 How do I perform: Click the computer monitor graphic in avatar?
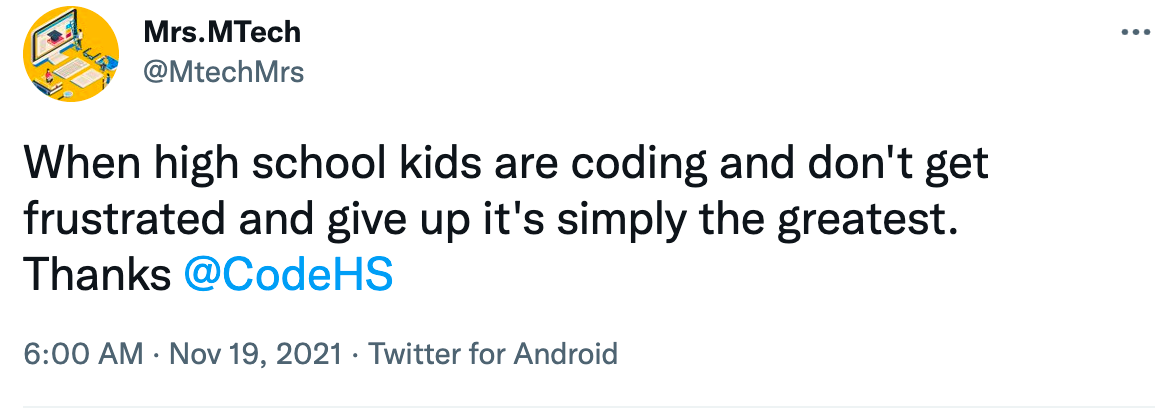point(56,42)
